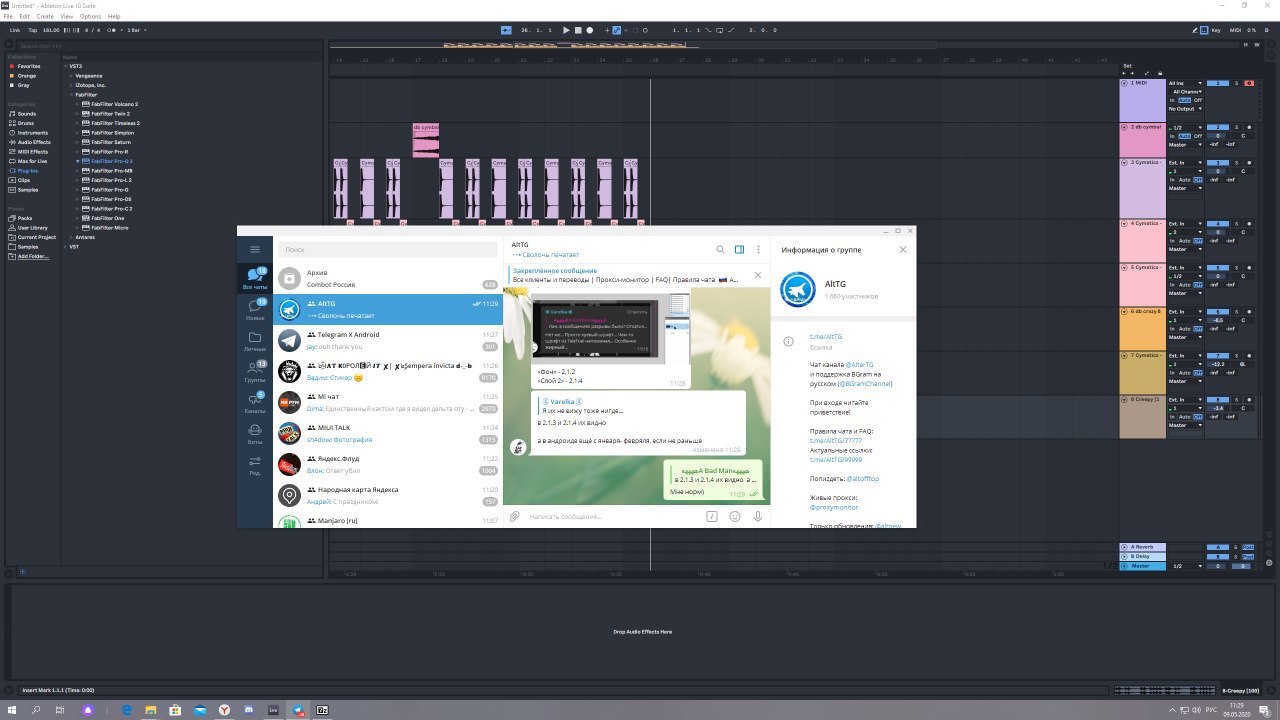Close the 'Информация о группе' panel
The width and height of the screenshot is (1280, 720).
[x=903, y=250]
